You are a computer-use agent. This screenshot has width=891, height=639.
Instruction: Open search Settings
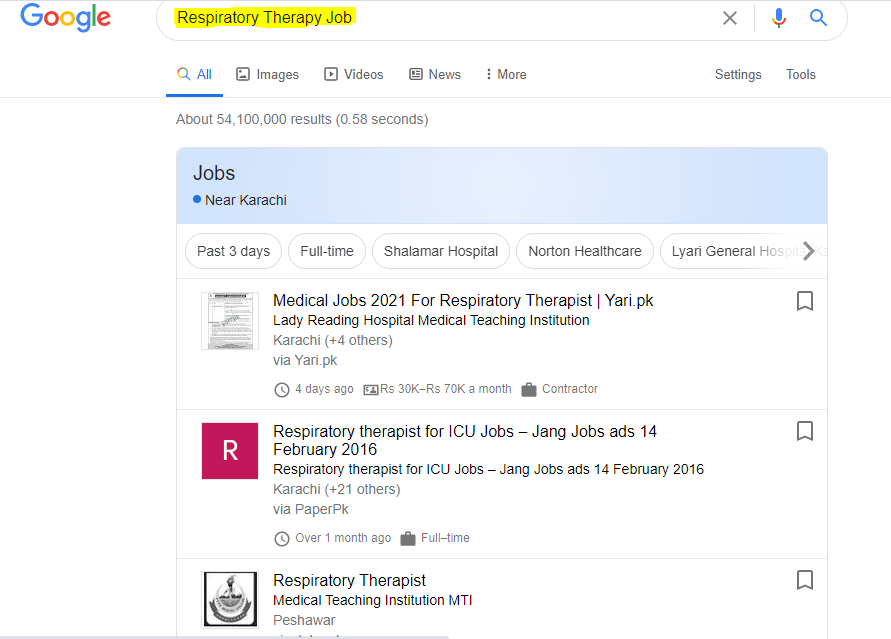[x=738, y=74]
